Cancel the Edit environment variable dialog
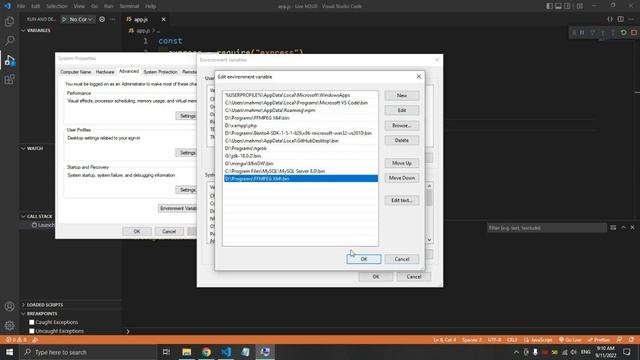Image resolution: width=640 pixels, height=360 pixels. (402, 259)
